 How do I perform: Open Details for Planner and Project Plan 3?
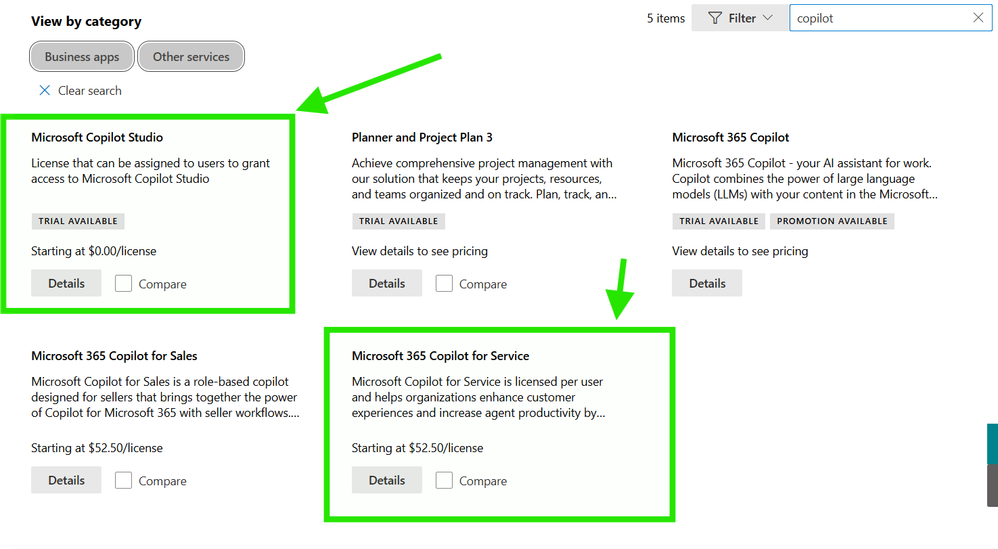(x=387, y=283)
